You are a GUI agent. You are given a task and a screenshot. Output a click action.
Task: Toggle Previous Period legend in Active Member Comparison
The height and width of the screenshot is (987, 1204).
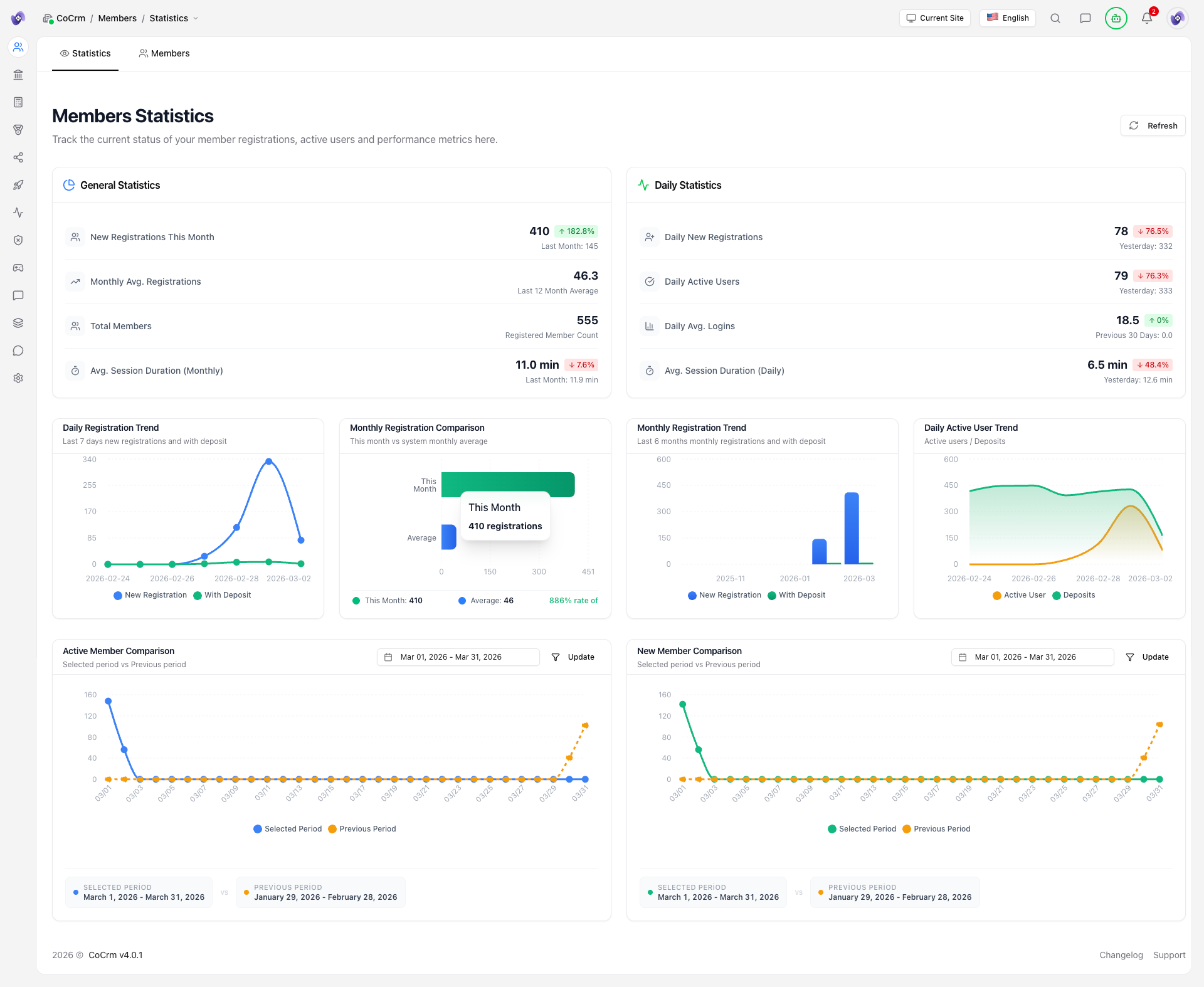tap(362, 828)
